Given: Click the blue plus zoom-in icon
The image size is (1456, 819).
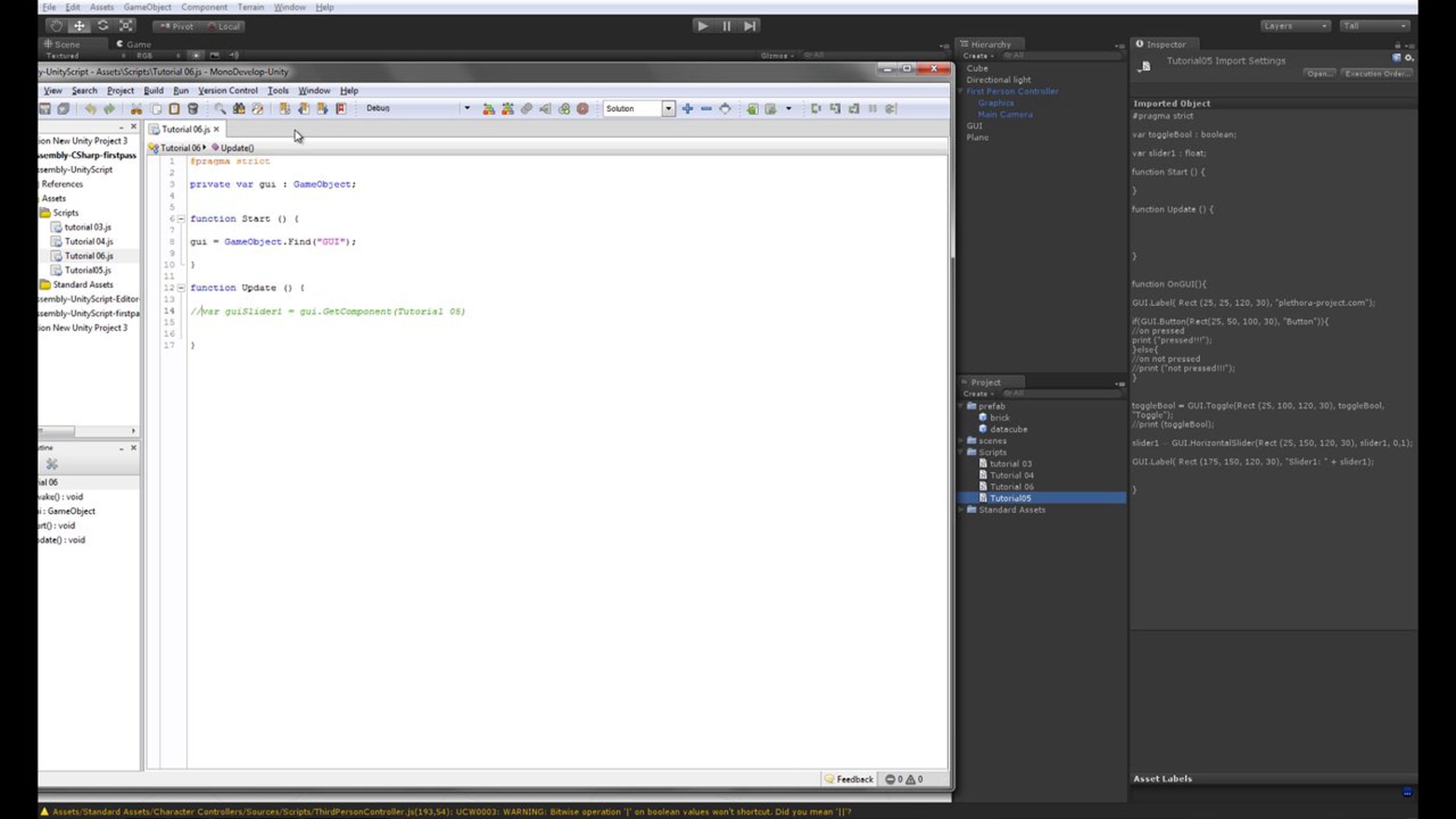Looking at the screenshot, I should coord(687,109).
